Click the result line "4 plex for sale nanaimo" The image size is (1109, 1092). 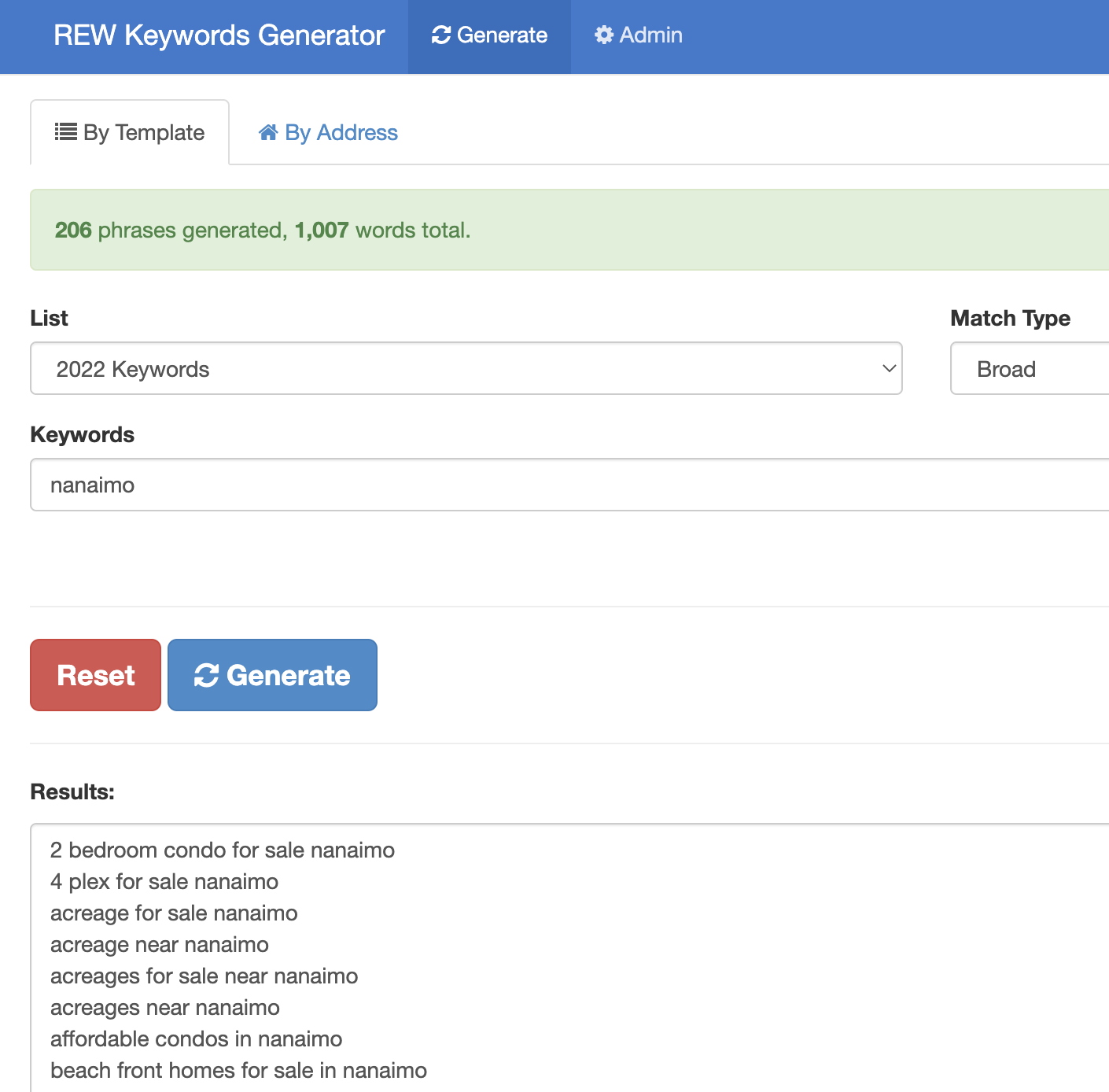[164, 882]
